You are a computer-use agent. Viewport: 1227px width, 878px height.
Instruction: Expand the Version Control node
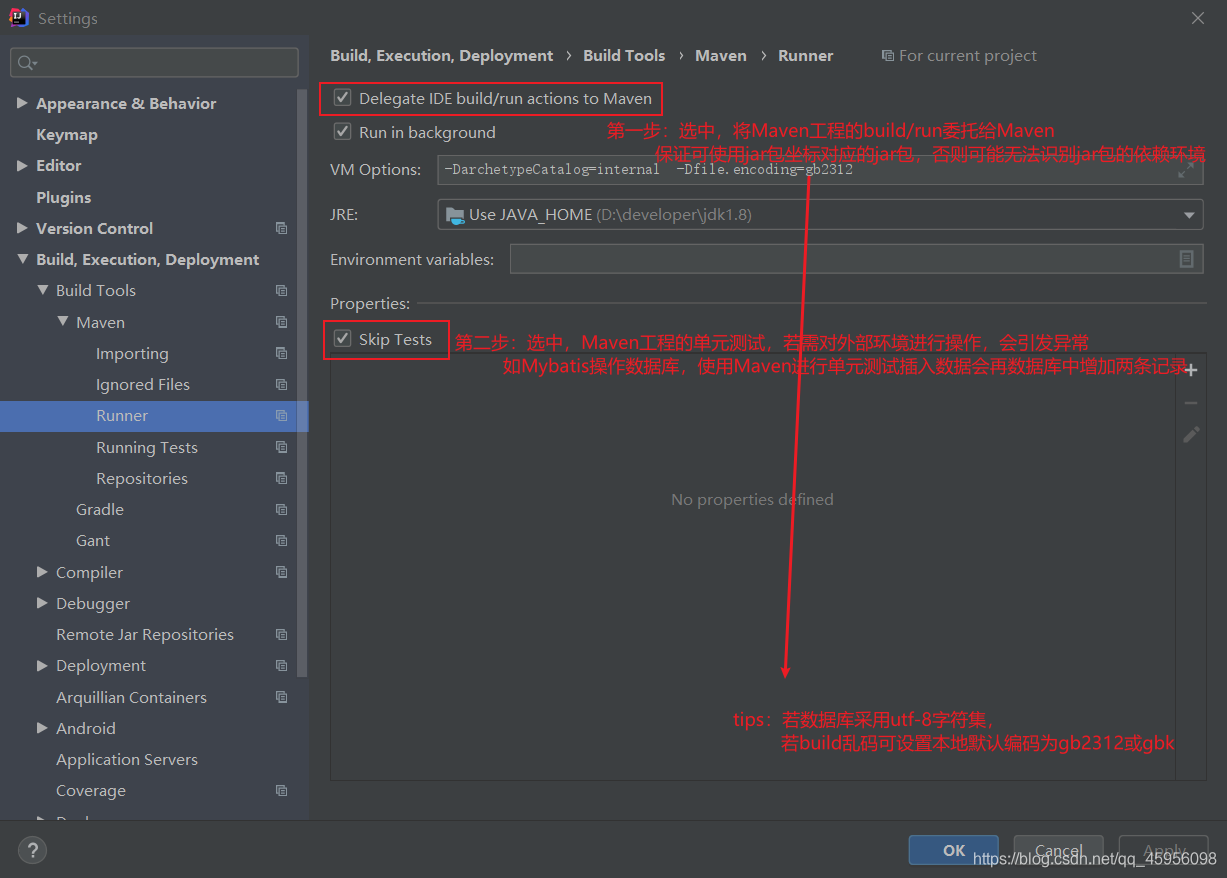[22, 228]
